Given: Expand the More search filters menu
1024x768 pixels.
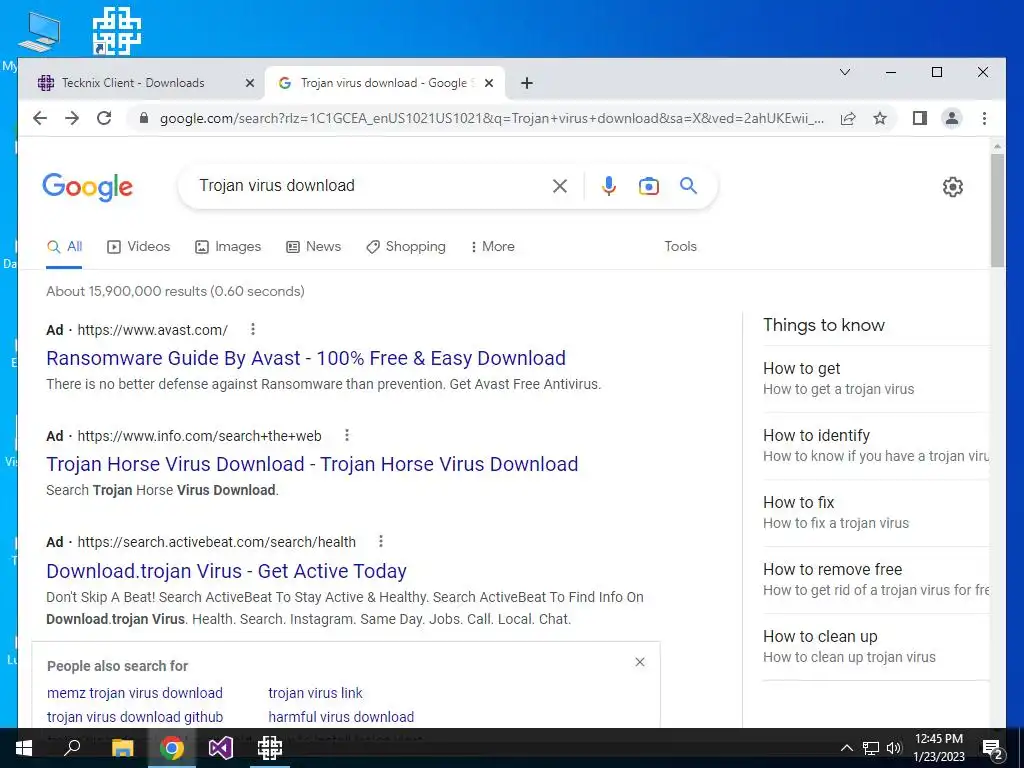Looking at the screenshot, I should [492, 246].
